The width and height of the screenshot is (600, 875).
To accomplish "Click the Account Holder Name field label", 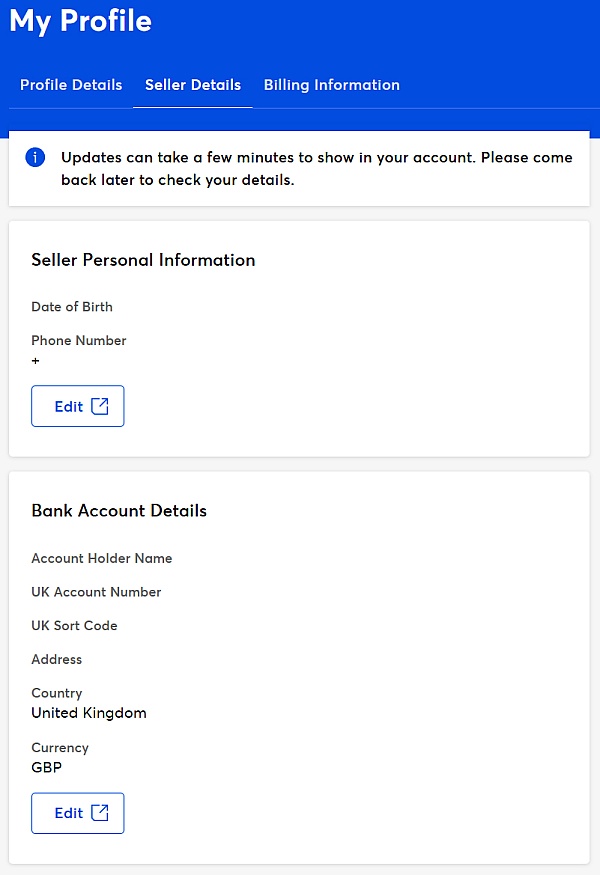I will click(x=102, y=558).
